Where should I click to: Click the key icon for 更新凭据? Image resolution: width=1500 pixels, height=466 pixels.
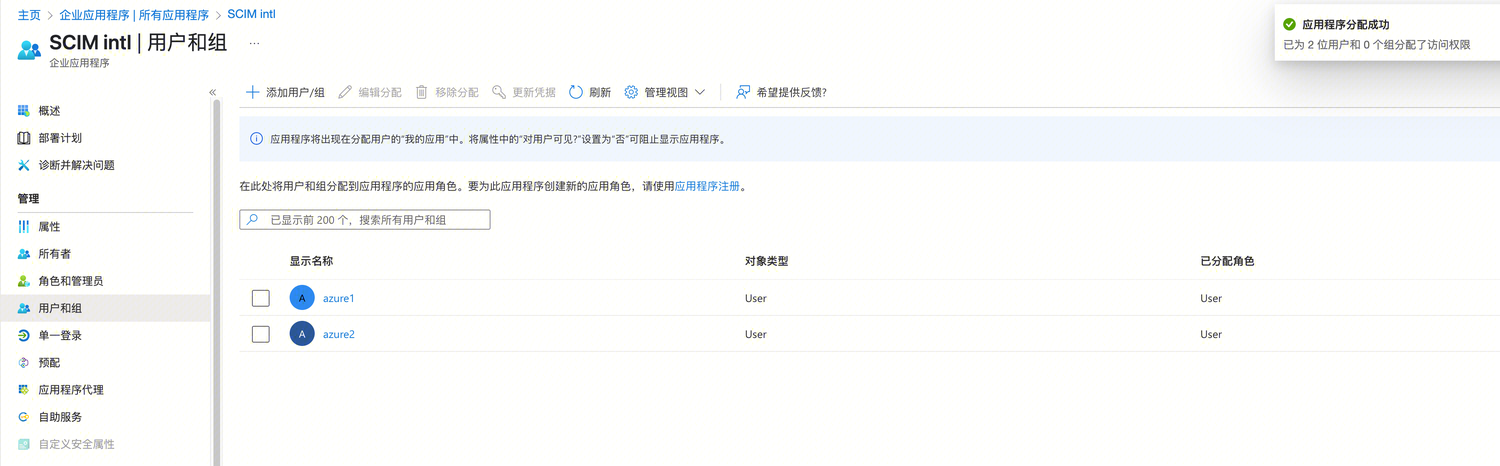point(499,92)
